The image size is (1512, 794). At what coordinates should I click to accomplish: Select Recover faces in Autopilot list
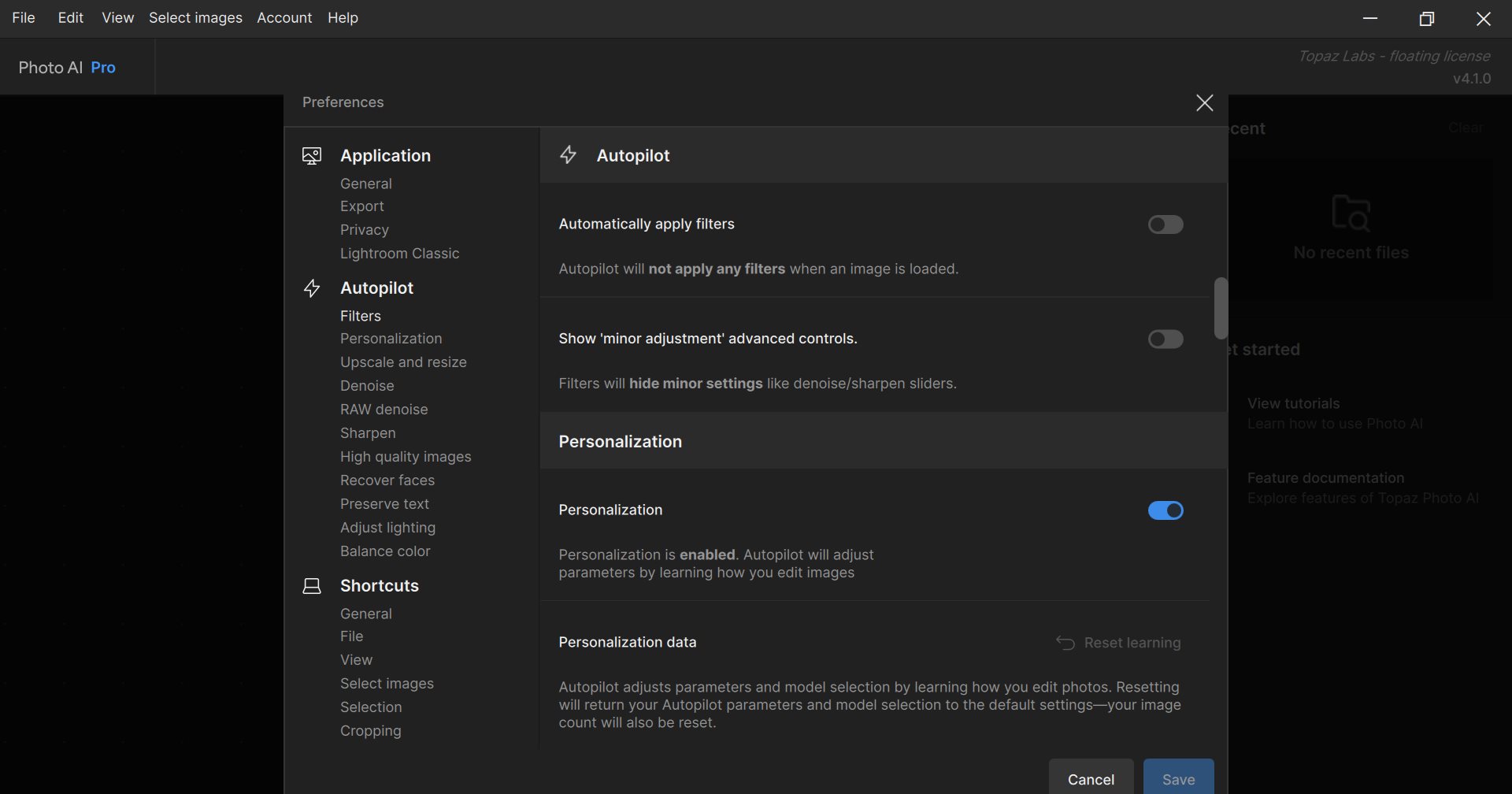(x=387, y=480)
